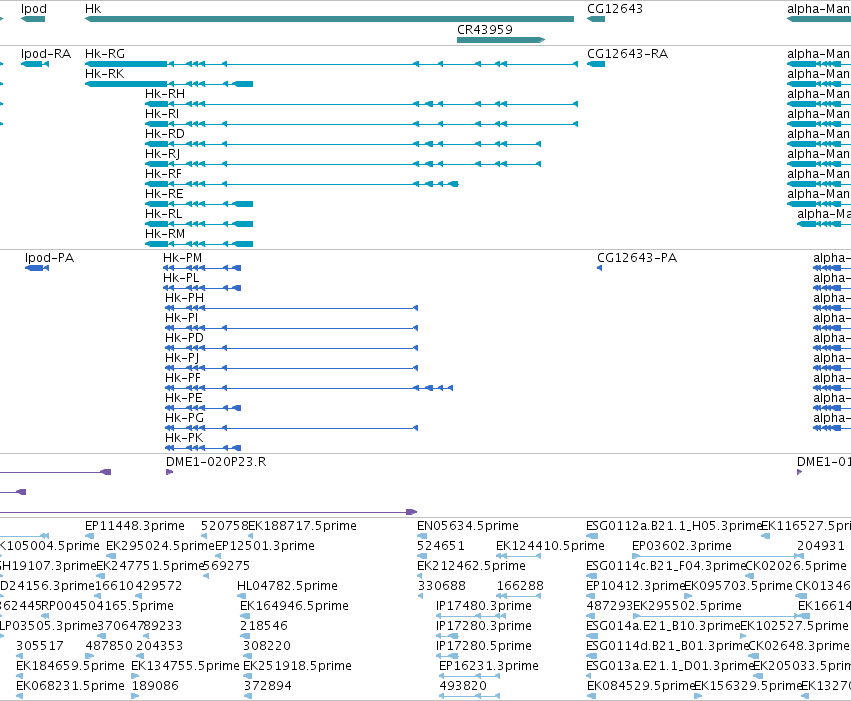
Task: Select the Hk-PH protein label
Action: point(185,298)
